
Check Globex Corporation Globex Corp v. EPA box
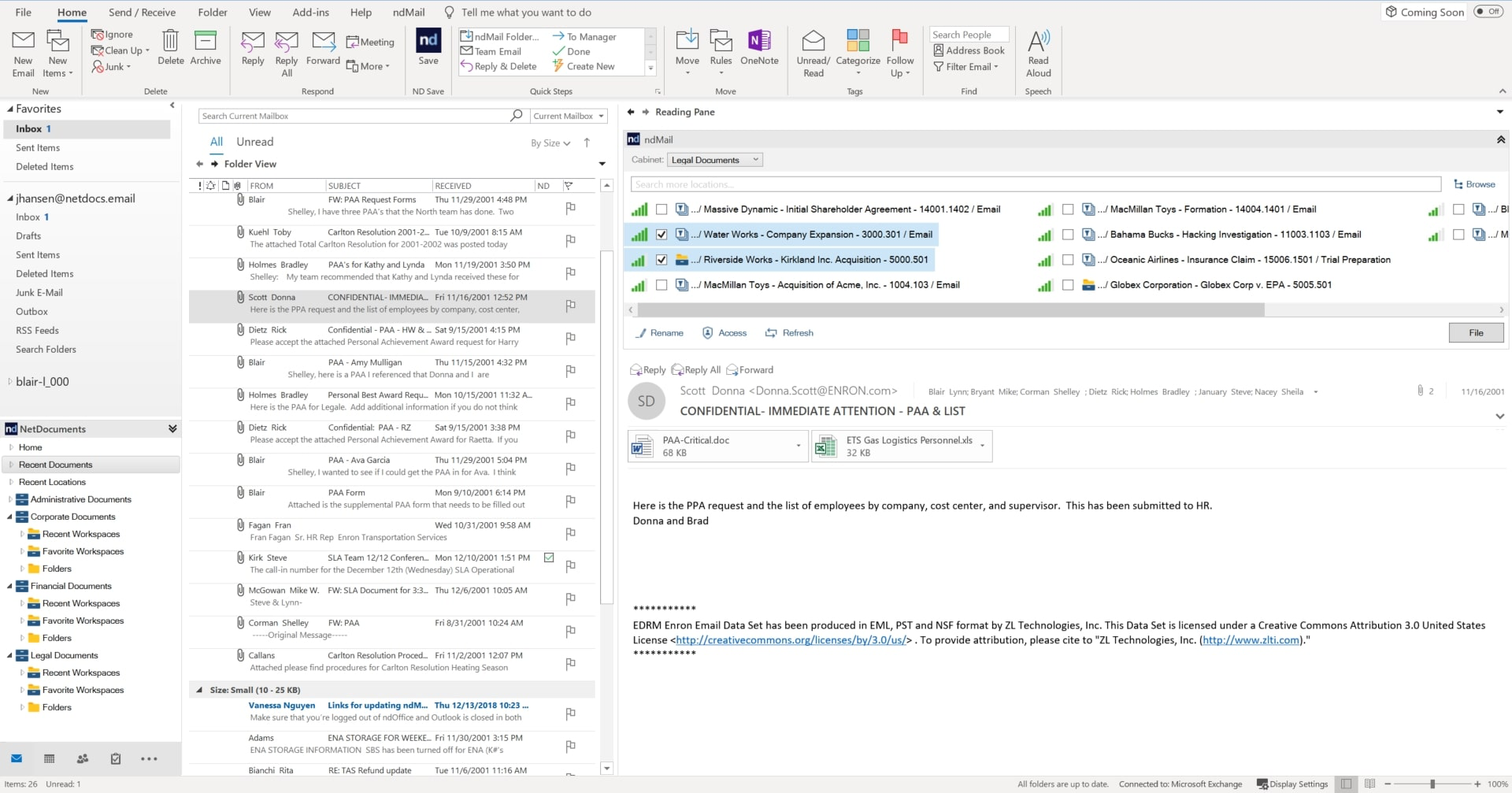click(1068, 285)
